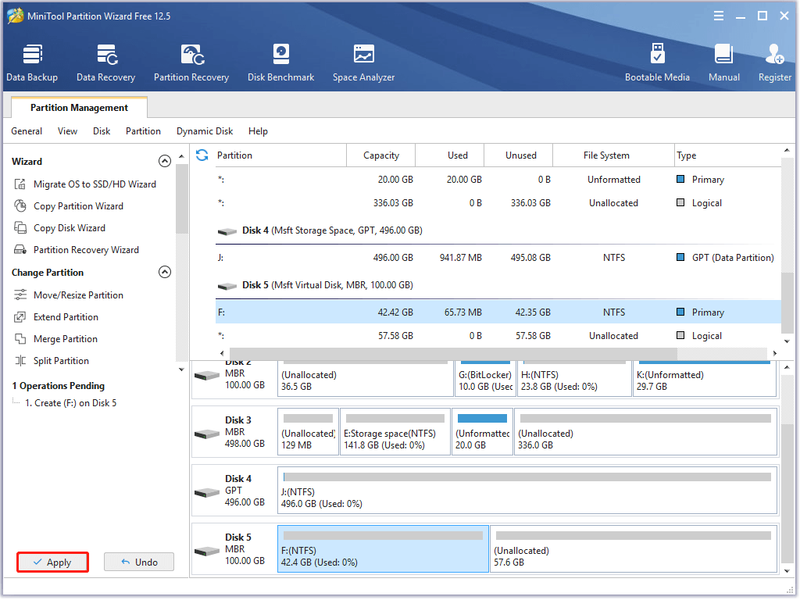Select pending operation Create (F:) on Disk 5
800x600 pixels.
(x=70, y=403)
